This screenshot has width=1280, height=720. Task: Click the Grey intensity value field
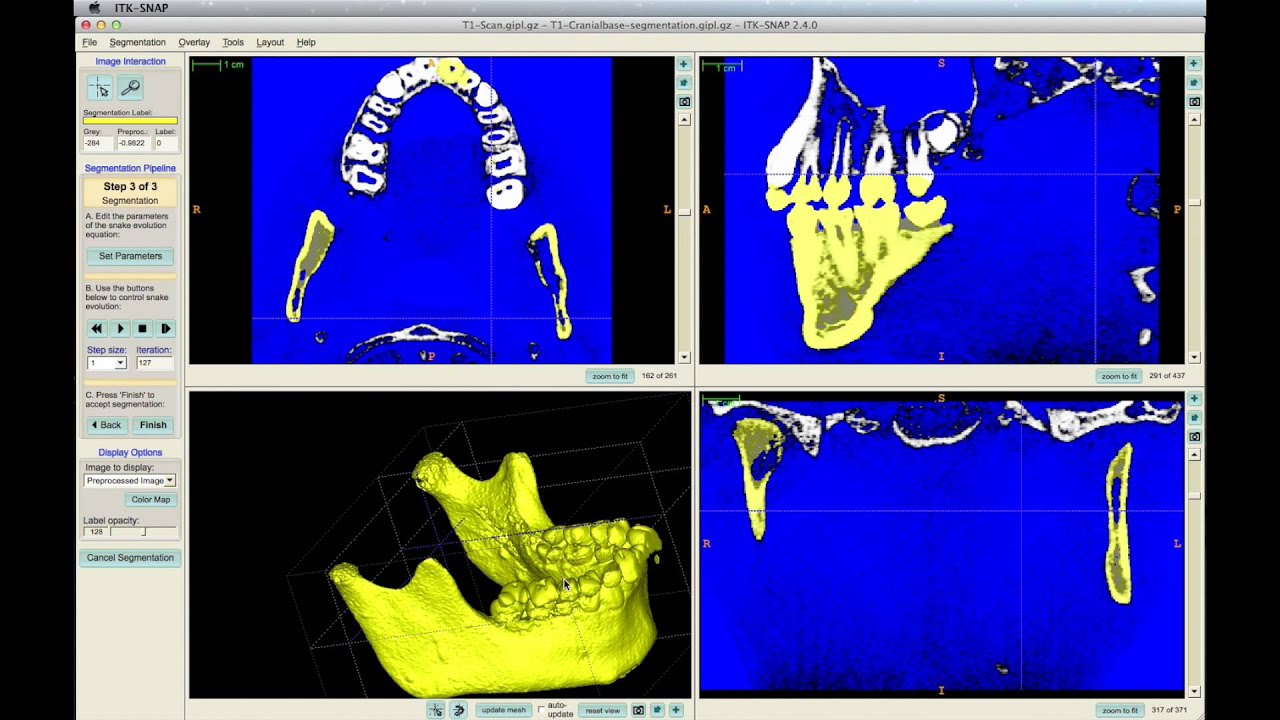coord(97,143)
